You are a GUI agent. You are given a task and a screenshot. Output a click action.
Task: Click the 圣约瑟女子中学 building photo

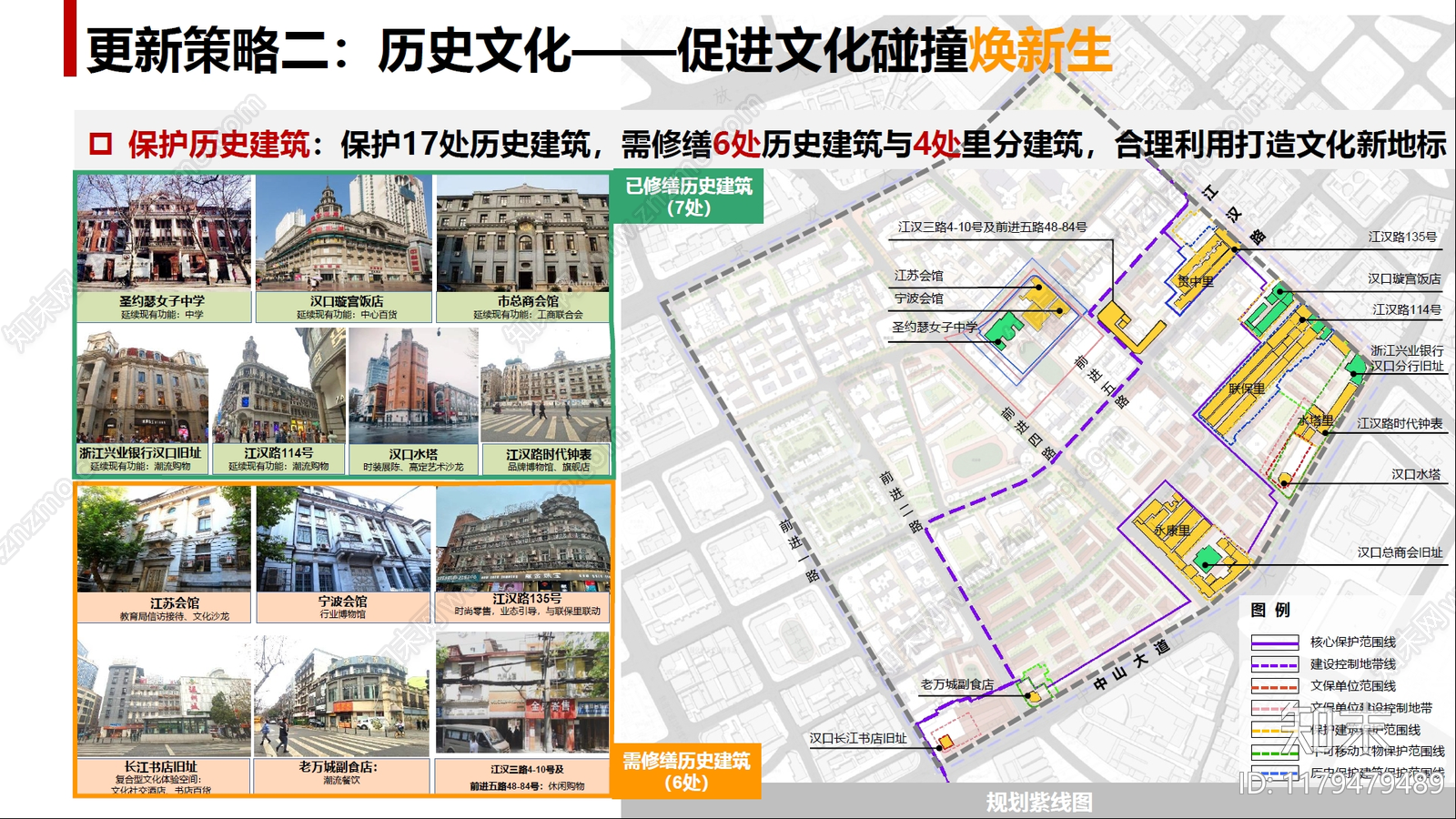(164, 232)
